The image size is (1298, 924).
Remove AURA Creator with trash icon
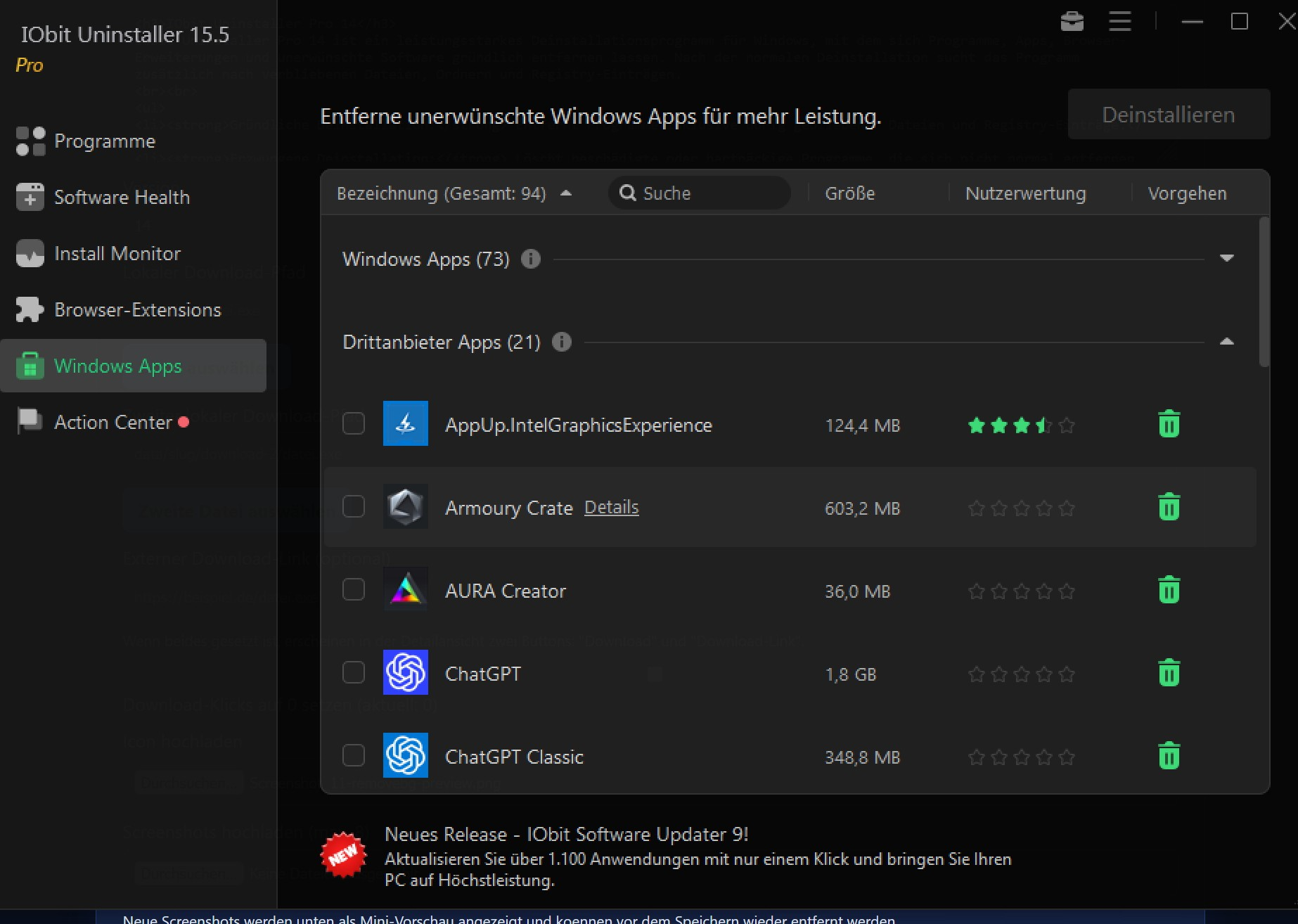coord(1169,590)
